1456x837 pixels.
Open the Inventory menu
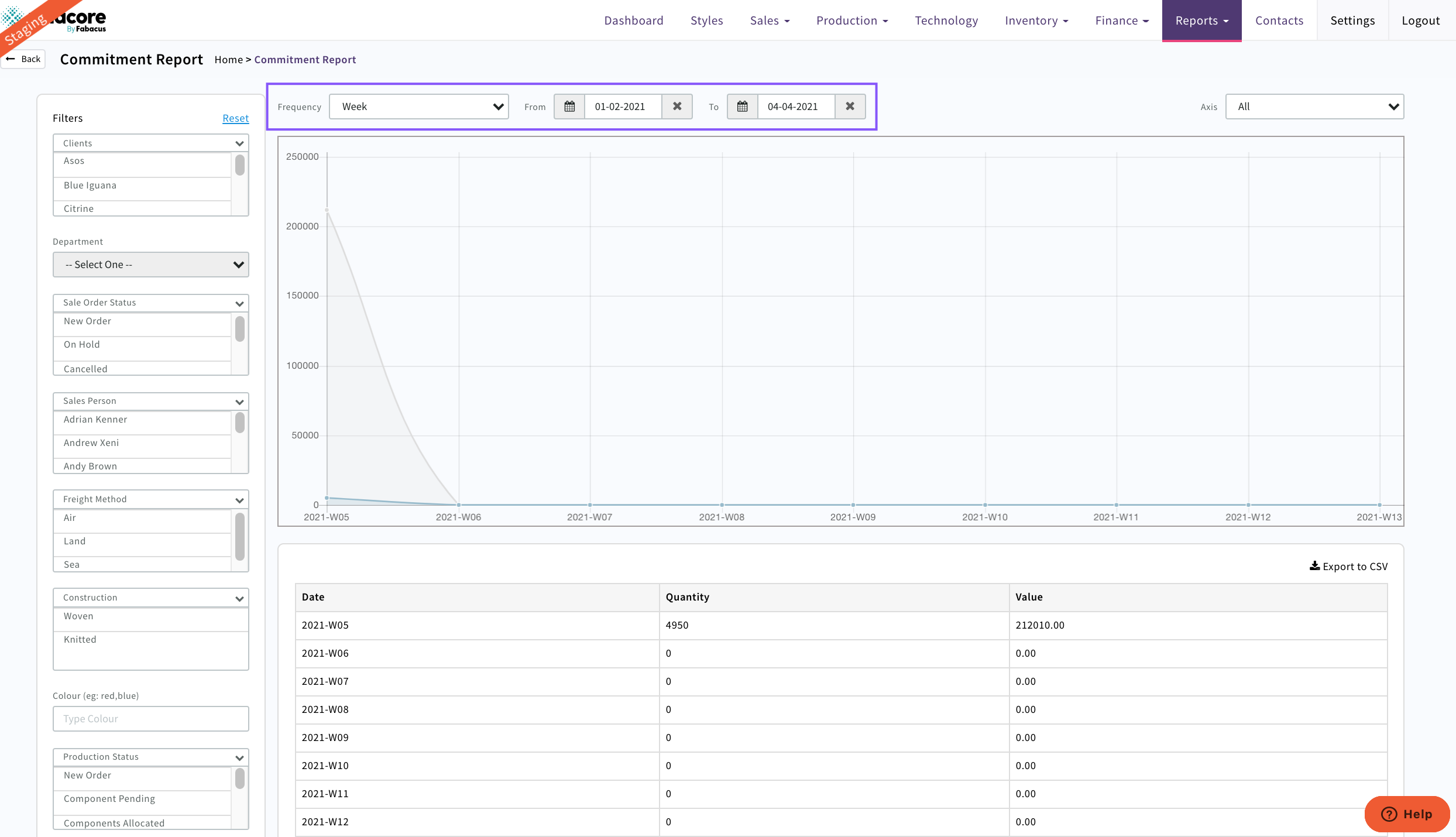tap(1036, 20)
